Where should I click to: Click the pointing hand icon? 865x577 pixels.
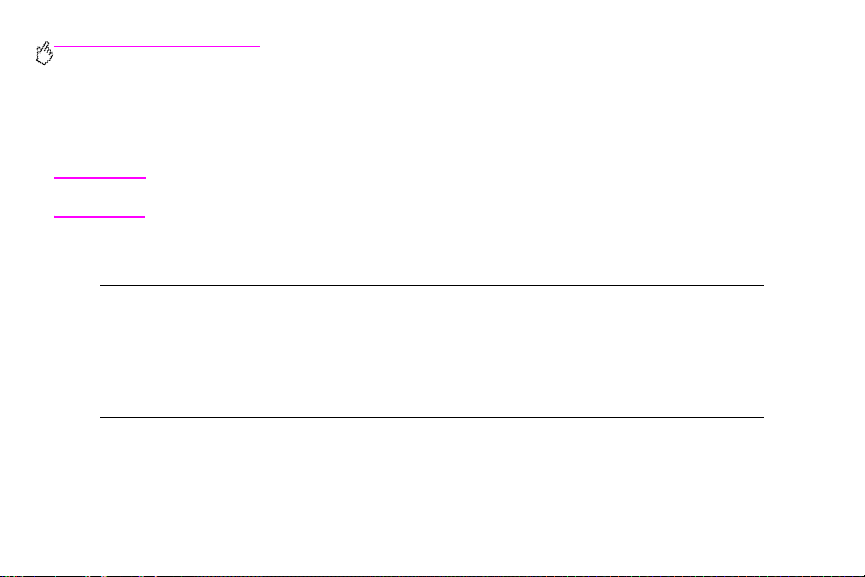(x=44, y=53)
